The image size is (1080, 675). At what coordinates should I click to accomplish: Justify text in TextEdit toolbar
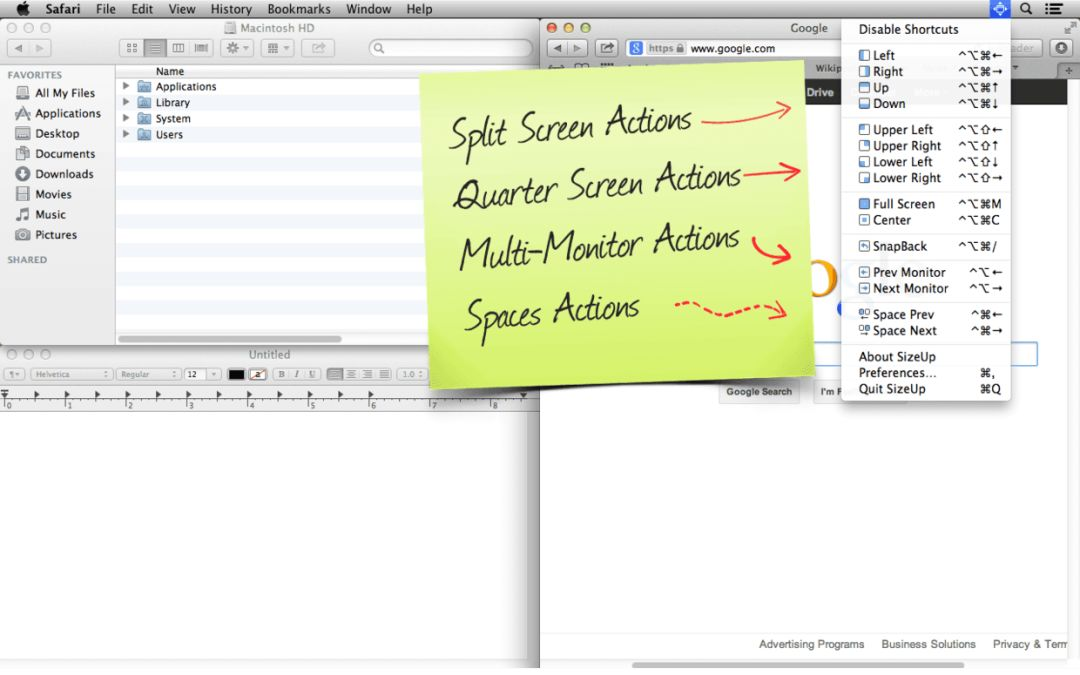(x=384, y=374)
